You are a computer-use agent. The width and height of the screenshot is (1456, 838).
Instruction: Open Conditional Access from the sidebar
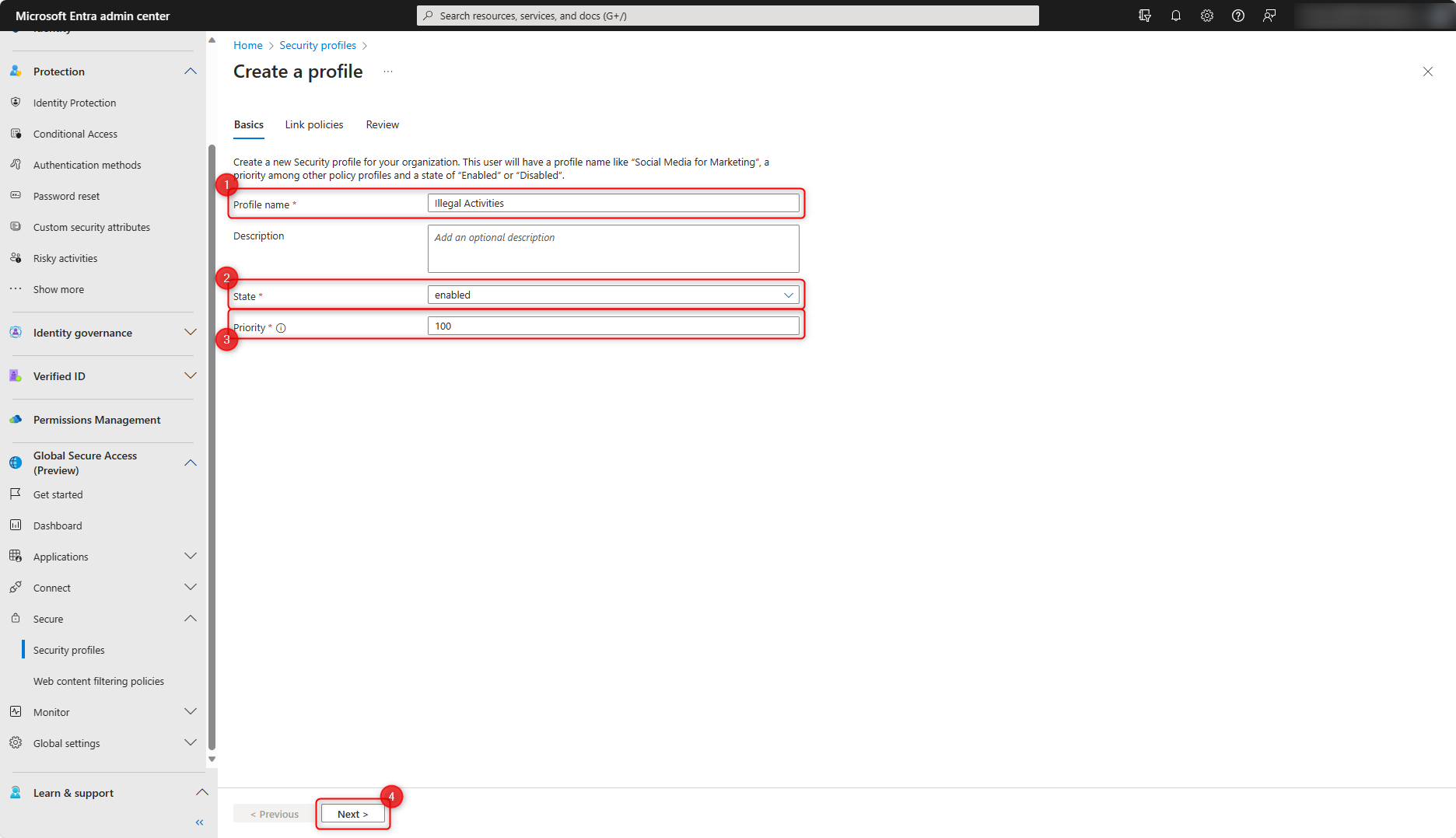[75, 133]
